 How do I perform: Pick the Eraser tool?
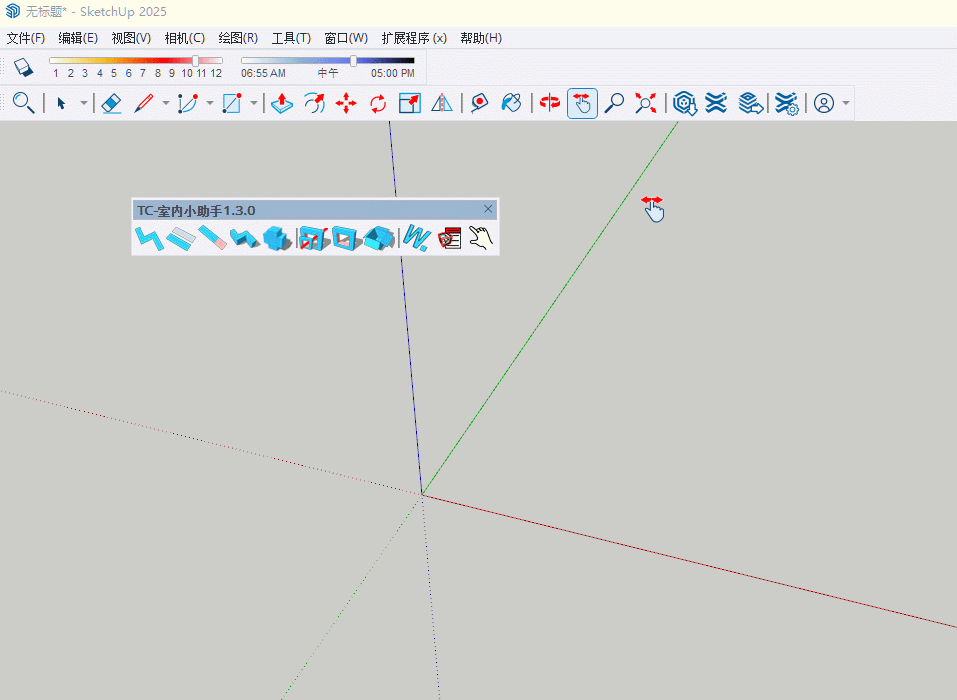click(111, 103)
